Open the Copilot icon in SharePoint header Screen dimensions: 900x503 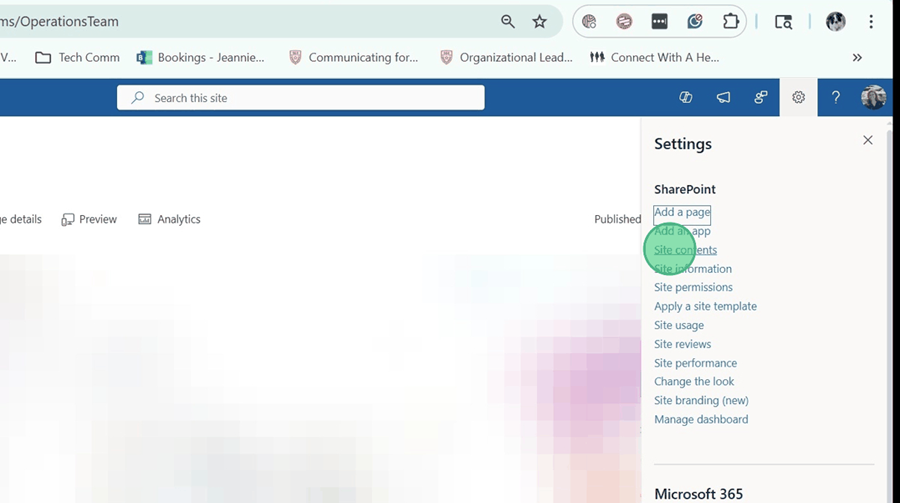(x=685, y=98)
